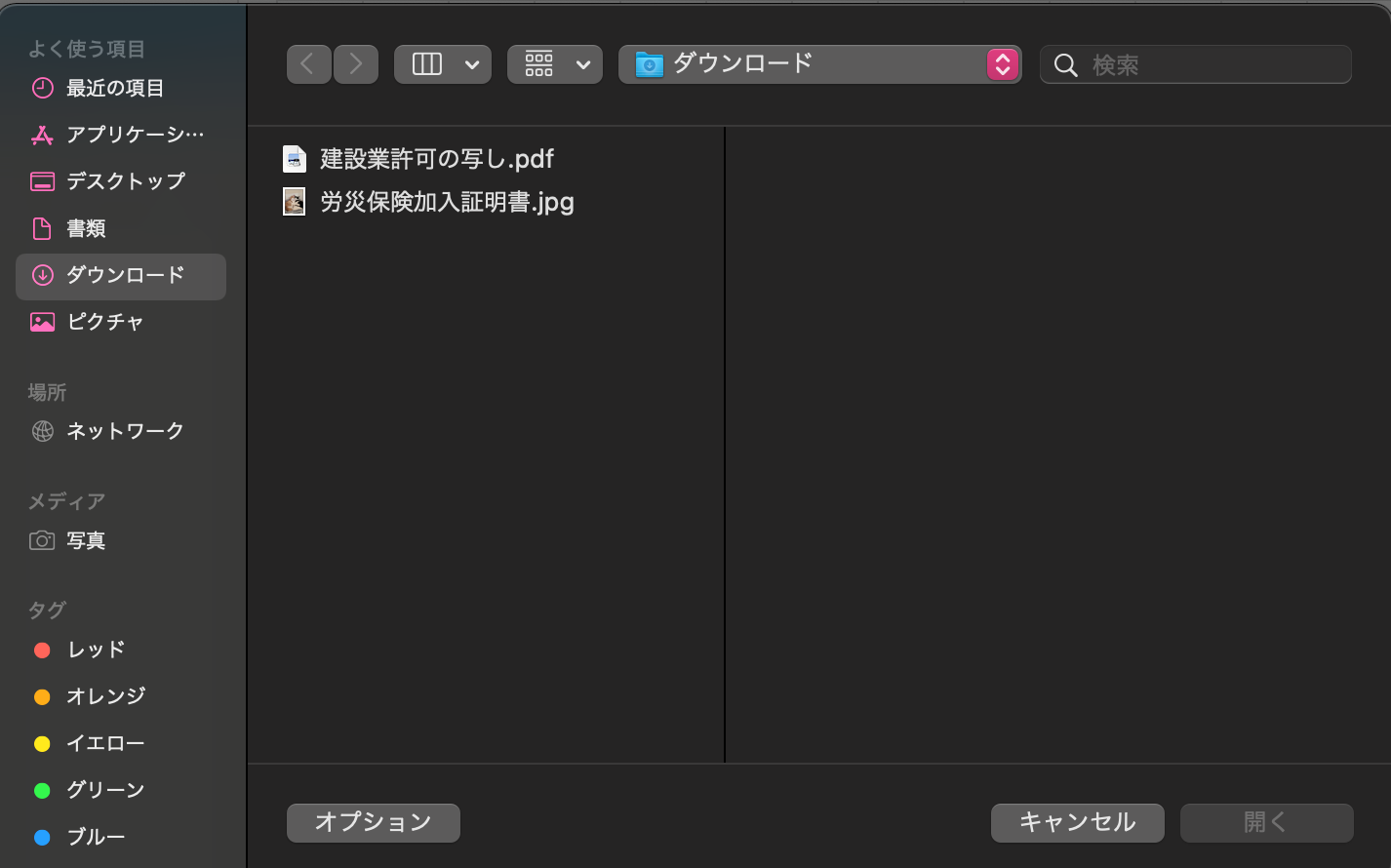Open デスクトップ in the sidebar
Image resolution: width=1391 pixels, height=868 pixels.
[x=121, y=181]
